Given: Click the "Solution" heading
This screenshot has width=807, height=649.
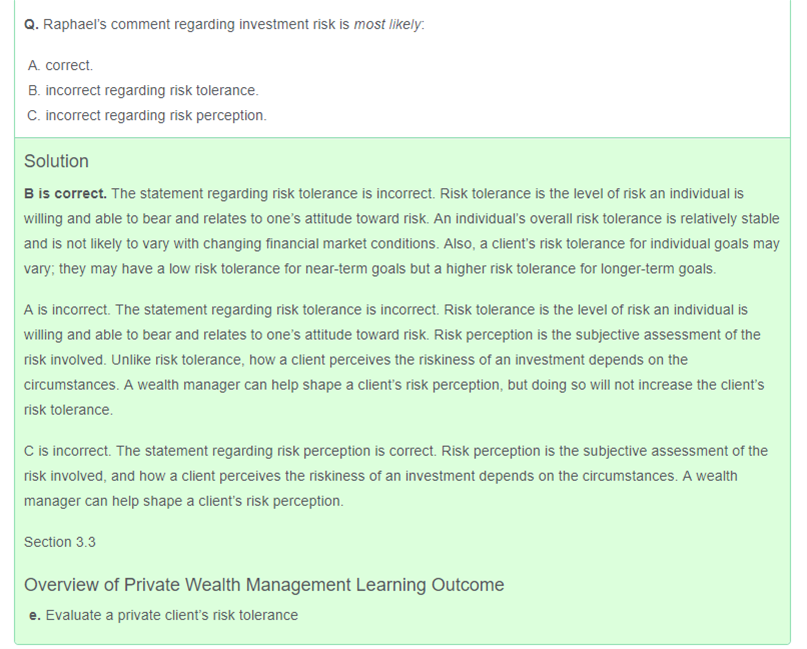Looking at the screenshot, I should (56, 161).
